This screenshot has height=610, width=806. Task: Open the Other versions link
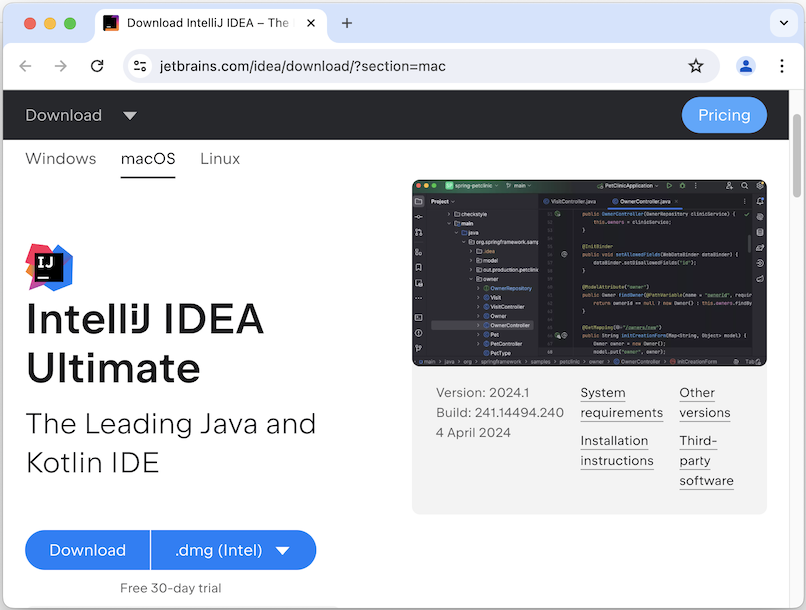(x=705, y=403)
